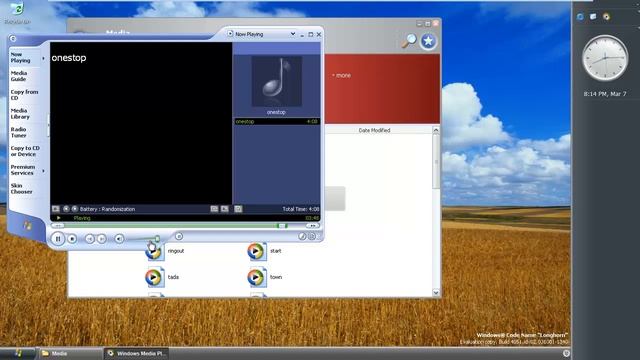Toggle the playlist pane icon
This screenshot has width=640, height=360.
click(238, 209)
